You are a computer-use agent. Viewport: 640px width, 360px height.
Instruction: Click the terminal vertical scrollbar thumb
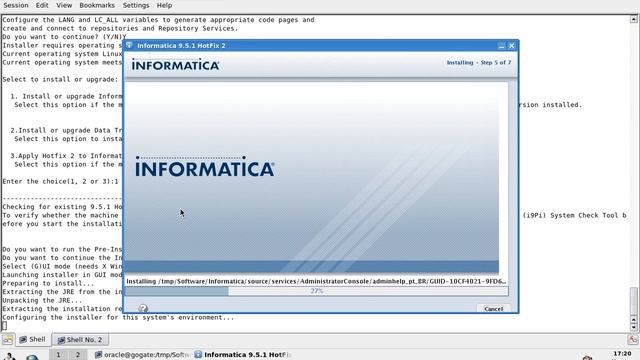(633, 301)
